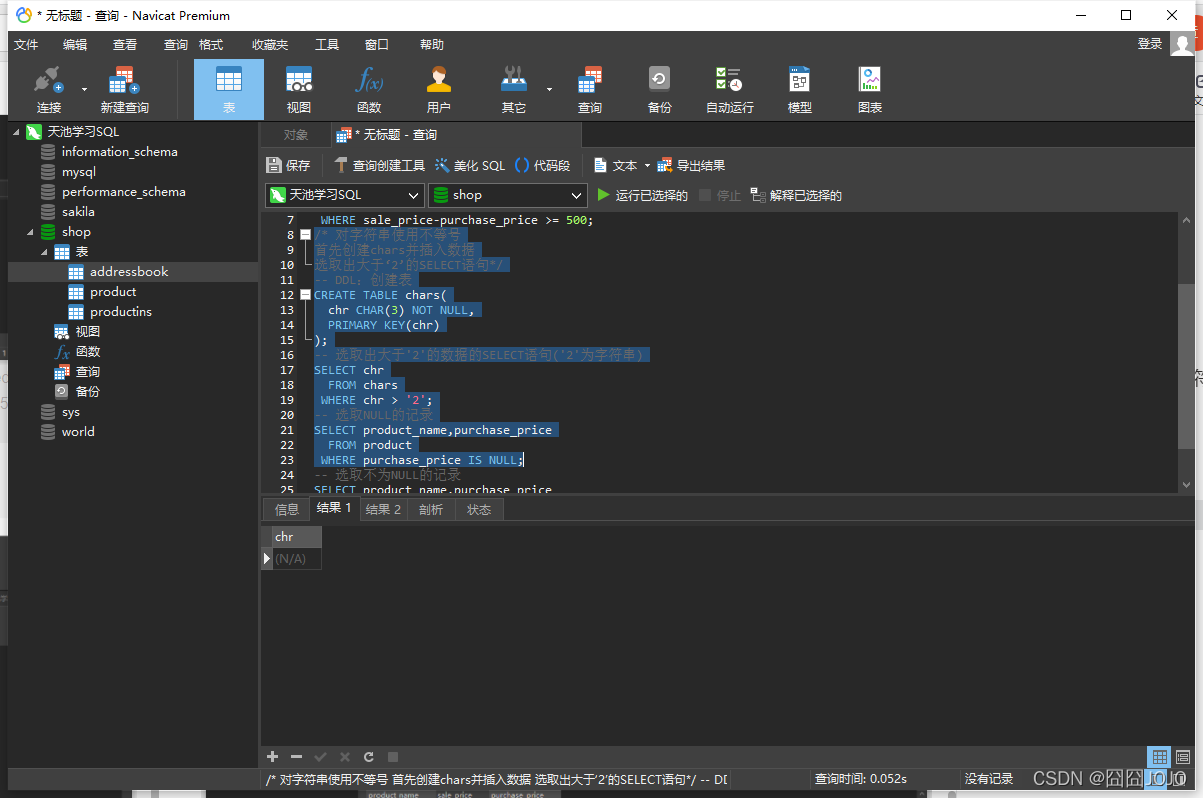This screenshot has height=798, width=1203.
Task: Select the 函数 node under shop
Action: point(88,351)
